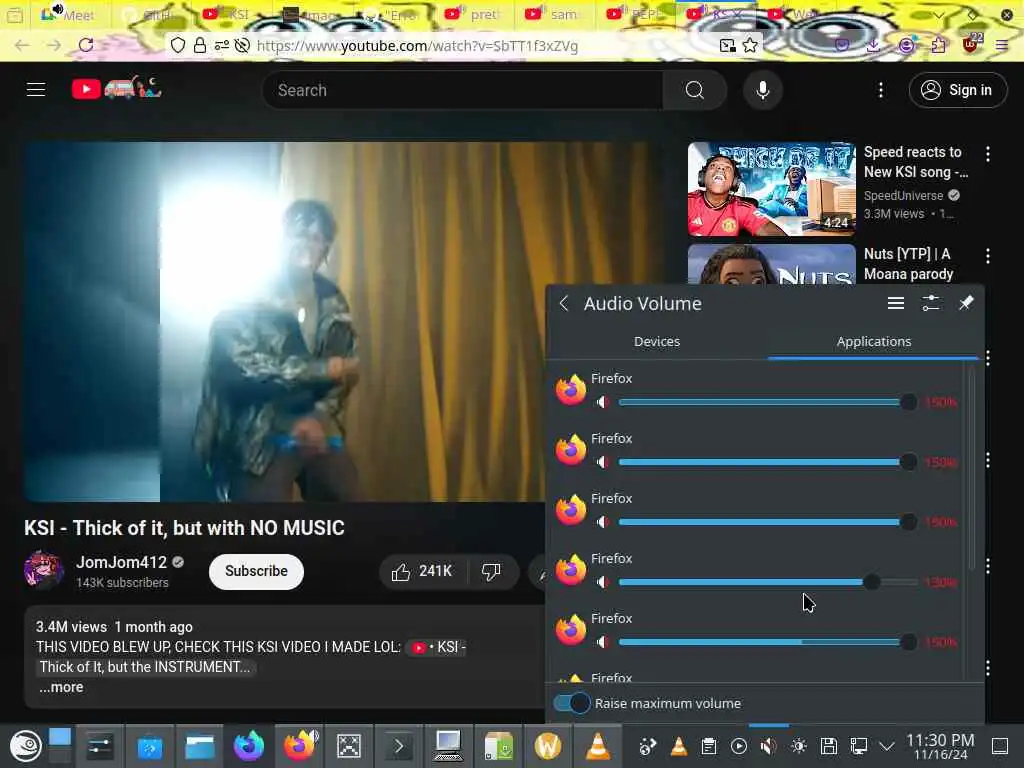Open the JomJom412 channel name link
Viewport: 1024px width, 768px height.
(x=121, y=562)
